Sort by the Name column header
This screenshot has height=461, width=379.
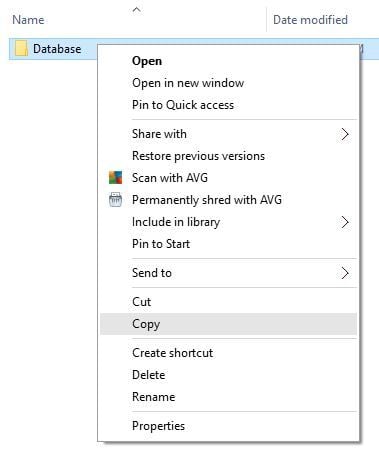pyautogui.click(x=28, y=20)
